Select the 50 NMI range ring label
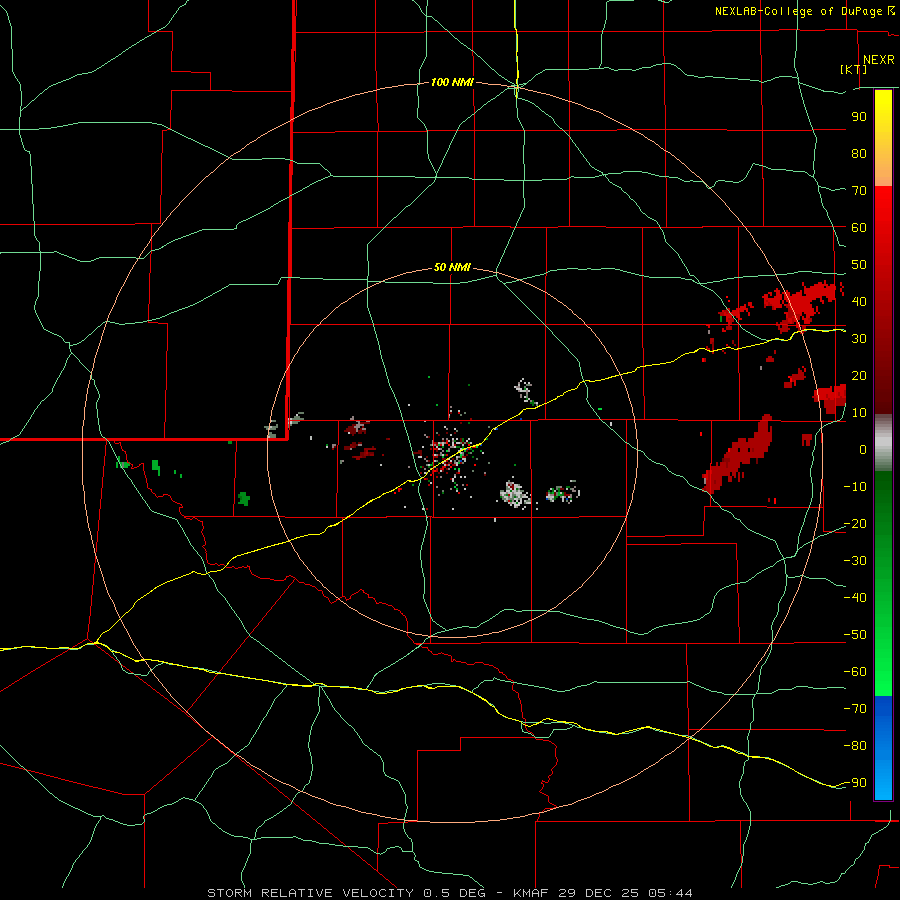 (x=452, y=267)
